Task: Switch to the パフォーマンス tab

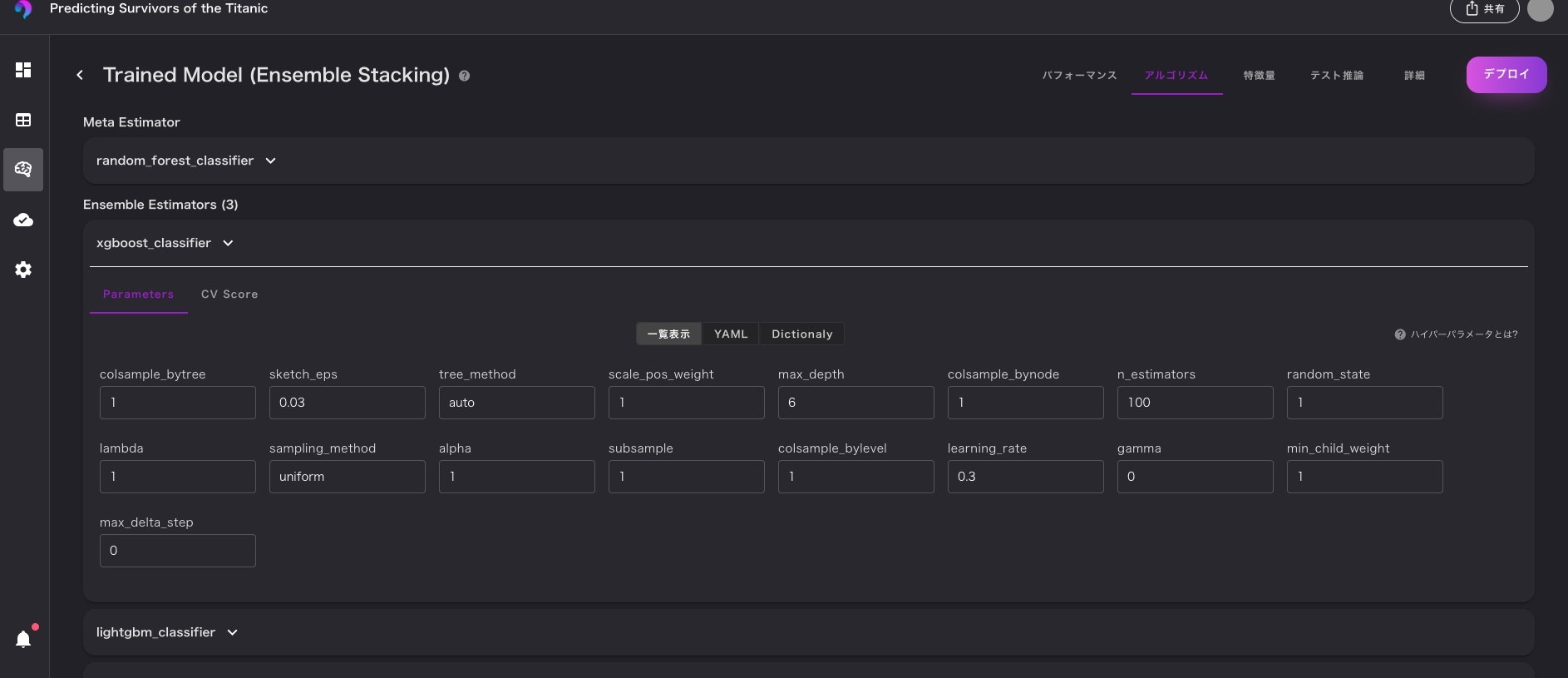Action: point(1079,76)
